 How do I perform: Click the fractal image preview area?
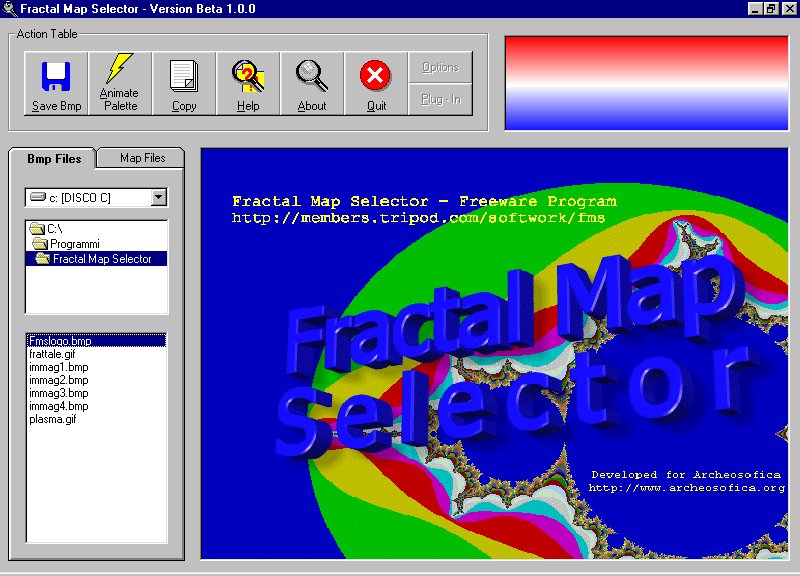pyautogui.click(x=494, y=354)
